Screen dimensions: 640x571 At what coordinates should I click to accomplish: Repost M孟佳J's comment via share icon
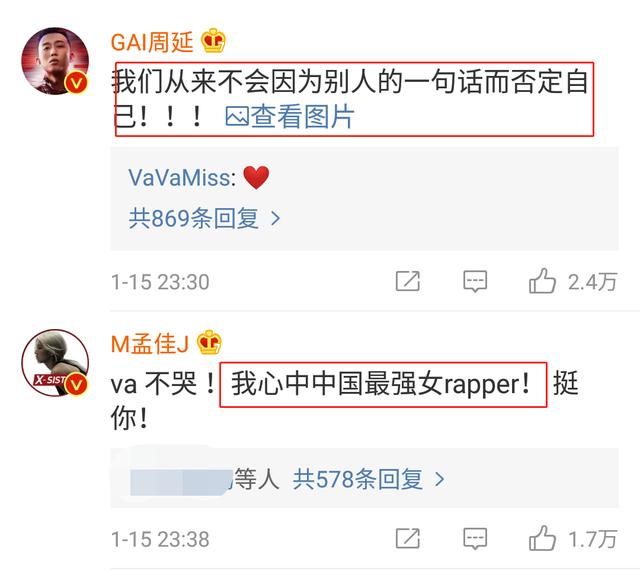click(408, 538)
